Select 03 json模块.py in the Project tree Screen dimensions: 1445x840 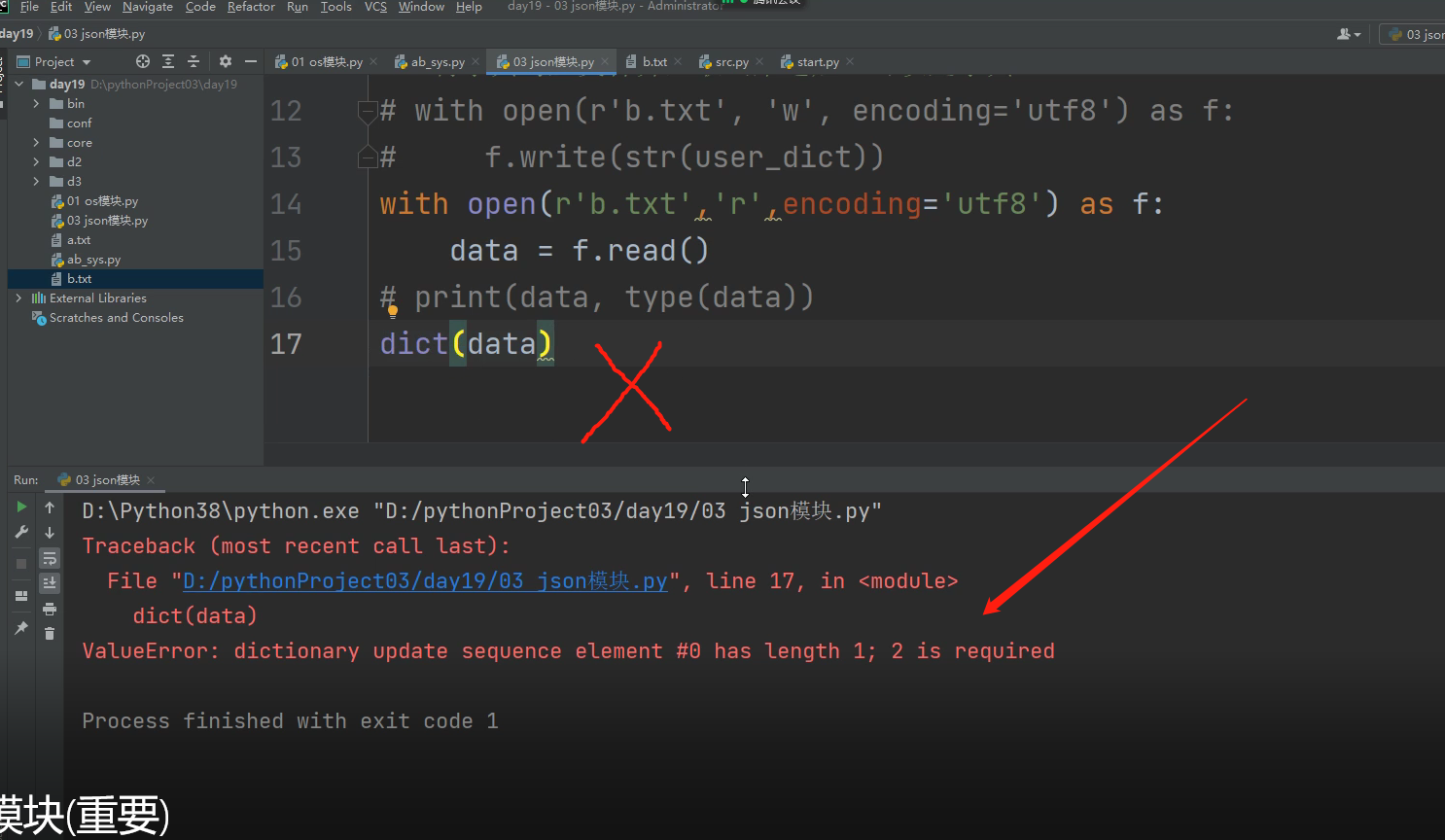[x=107, y=221]
